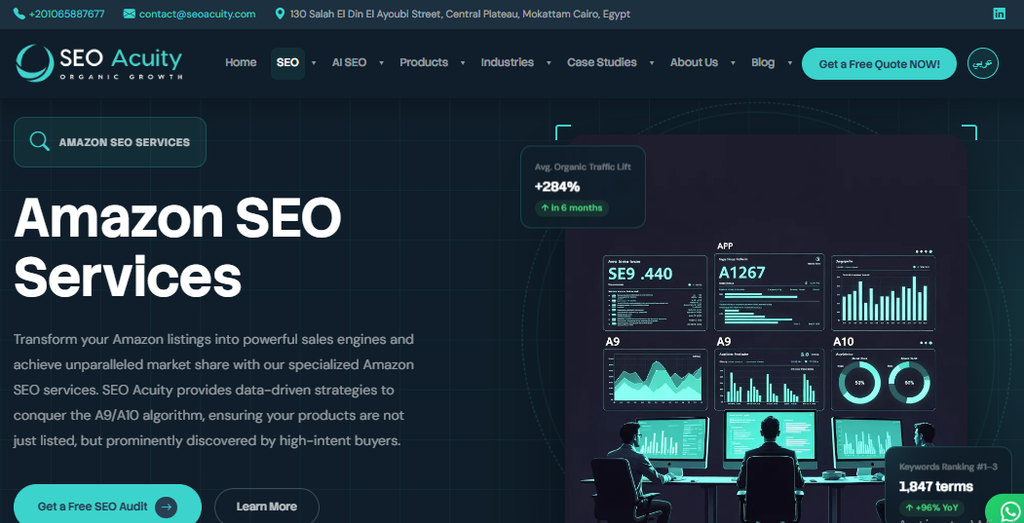The height and width of the screenshot is (523, 1024).
Task: Expand dropdown arrow next to Industries
Action: [x=549, y=63]
